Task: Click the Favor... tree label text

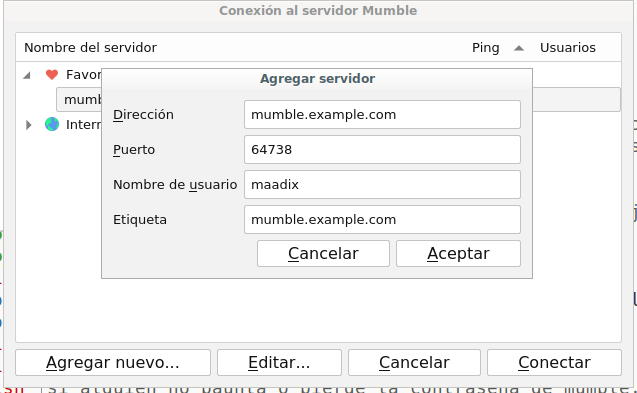Action: [83, 75]
